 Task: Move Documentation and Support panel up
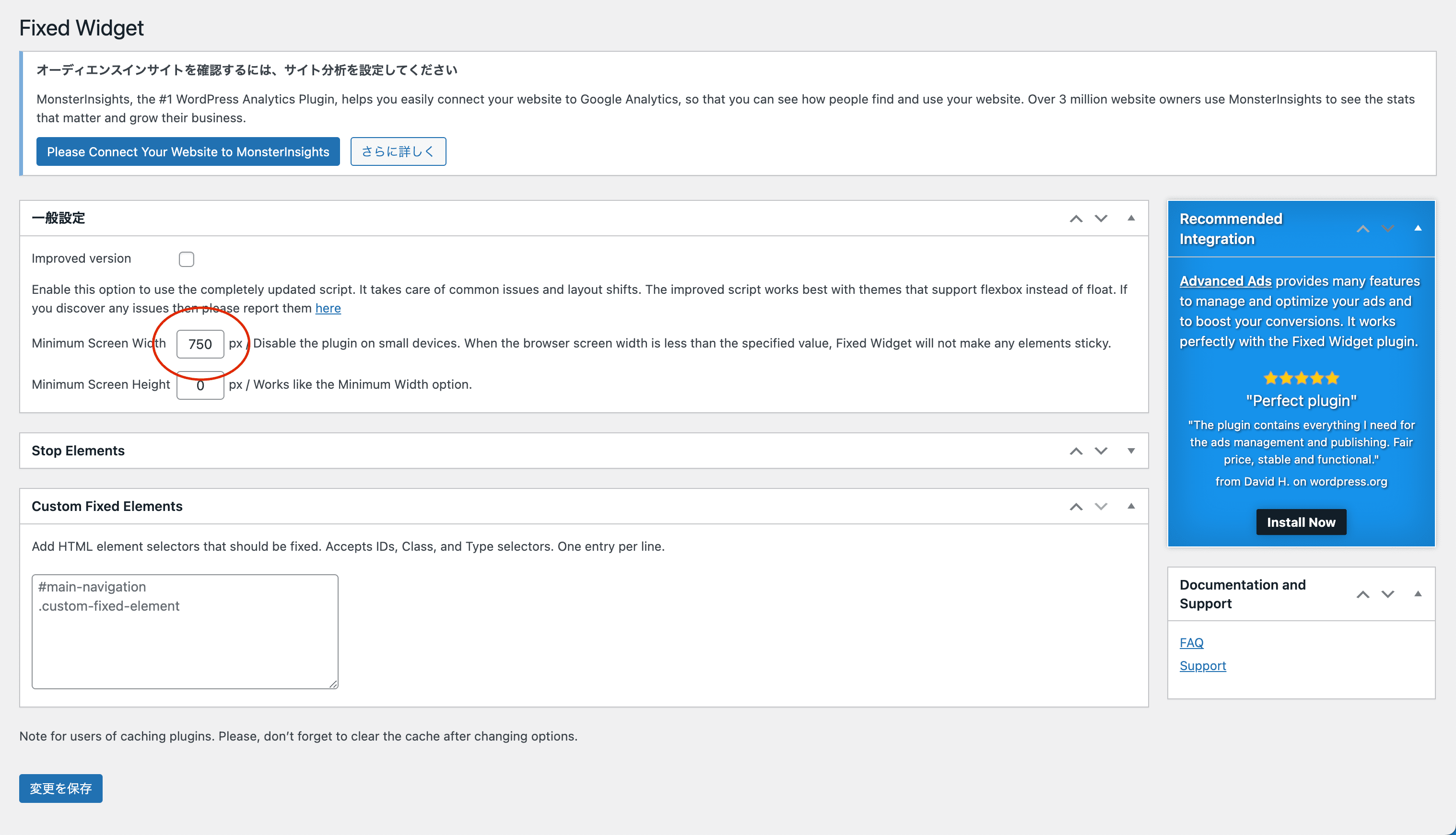click(x=1362, y=594)
